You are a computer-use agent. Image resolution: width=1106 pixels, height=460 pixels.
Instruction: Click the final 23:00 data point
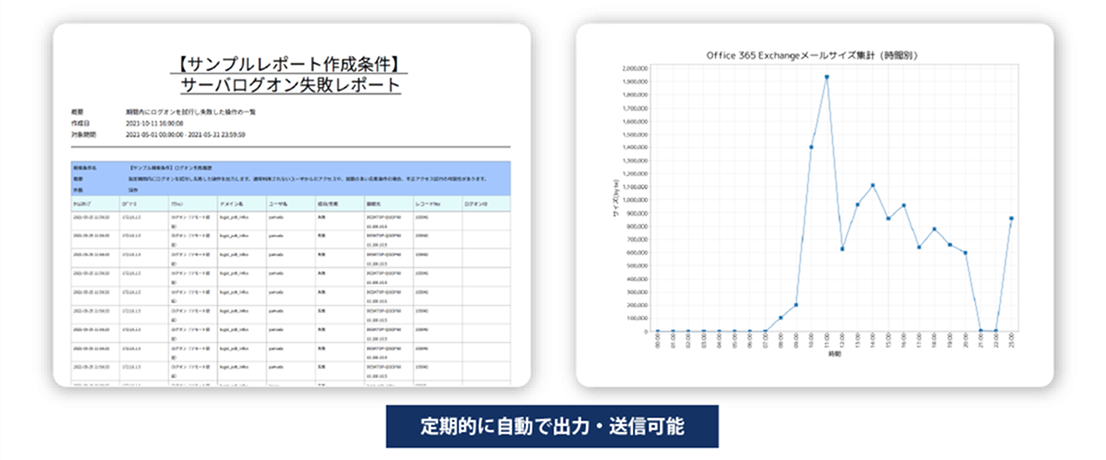[x=1012, y=218]
